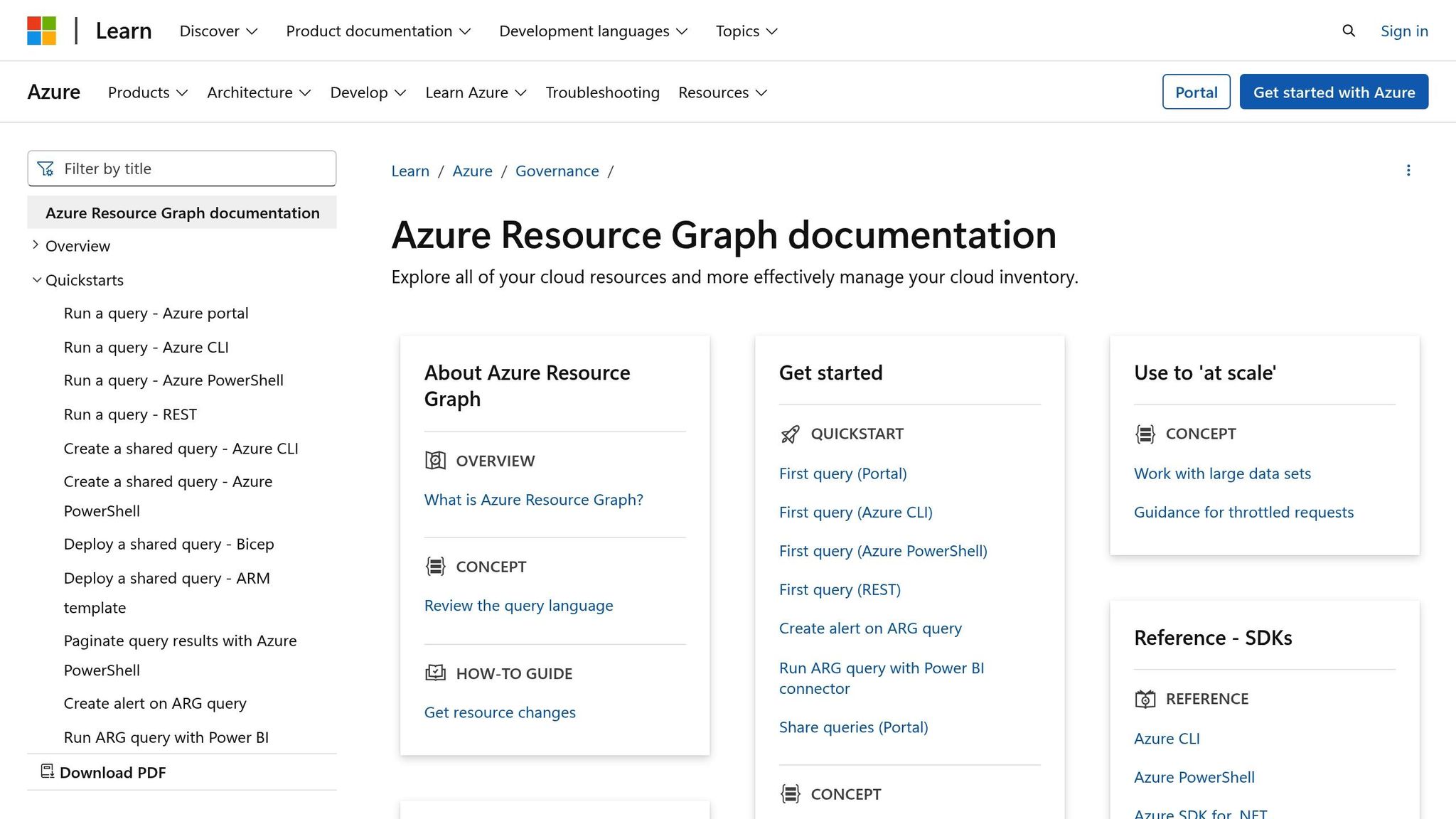This screenshot has height=819, width=1456.
Task: Click the Sign in link
Action: [x=1404, y=31]
